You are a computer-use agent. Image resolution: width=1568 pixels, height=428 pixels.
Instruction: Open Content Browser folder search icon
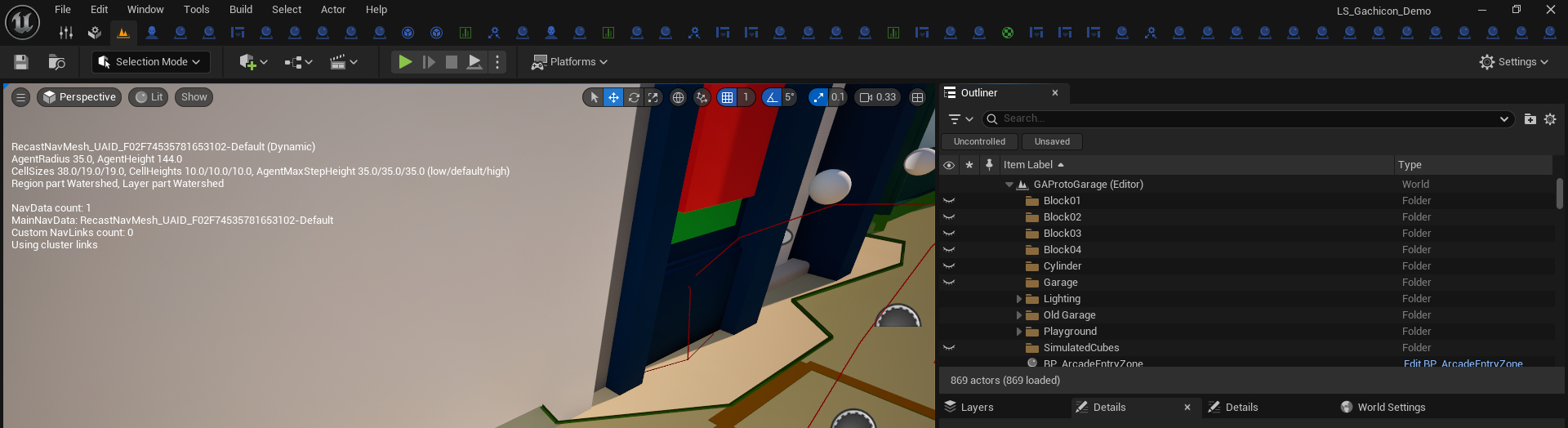coord(56,62)
